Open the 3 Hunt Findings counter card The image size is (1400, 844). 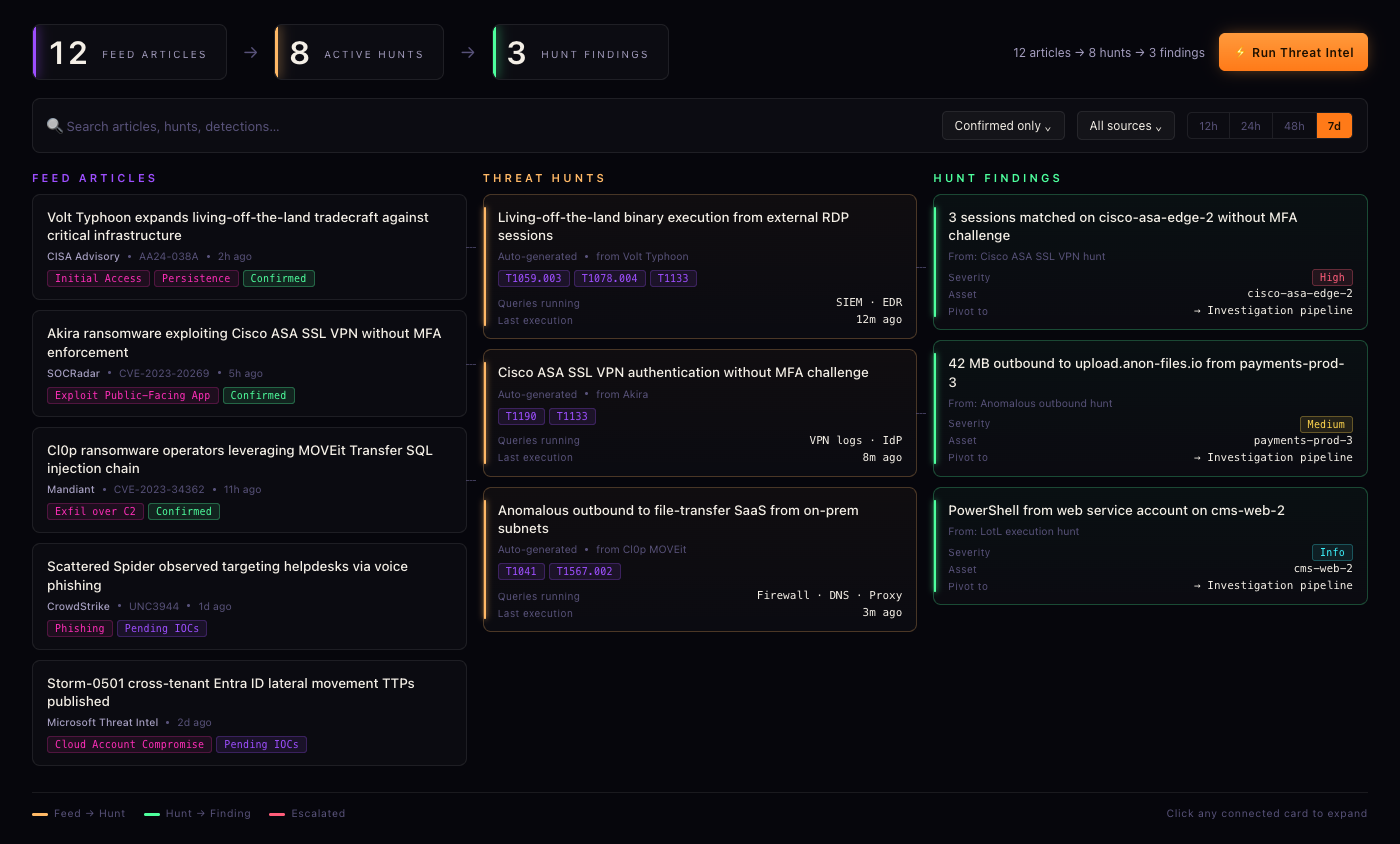point(581,52)
